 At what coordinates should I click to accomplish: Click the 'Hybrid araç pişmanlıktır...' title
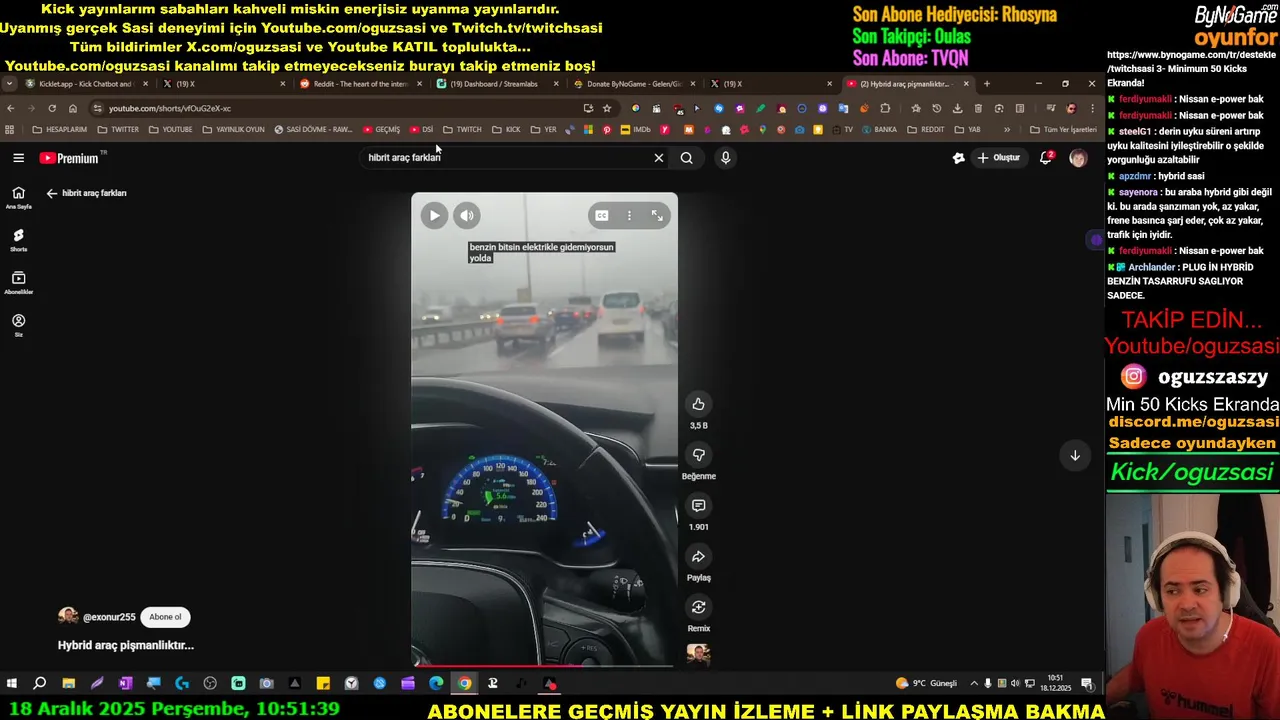pyautogui.click(x=126, y=646)
